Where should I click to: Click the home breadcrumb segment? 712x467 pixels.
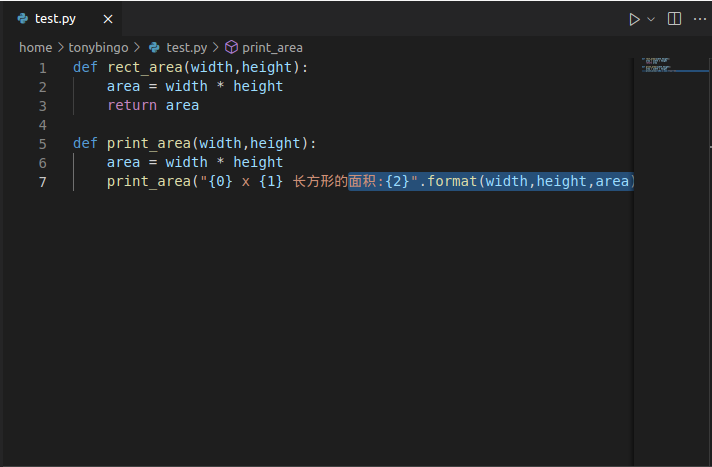click(35, 47)
